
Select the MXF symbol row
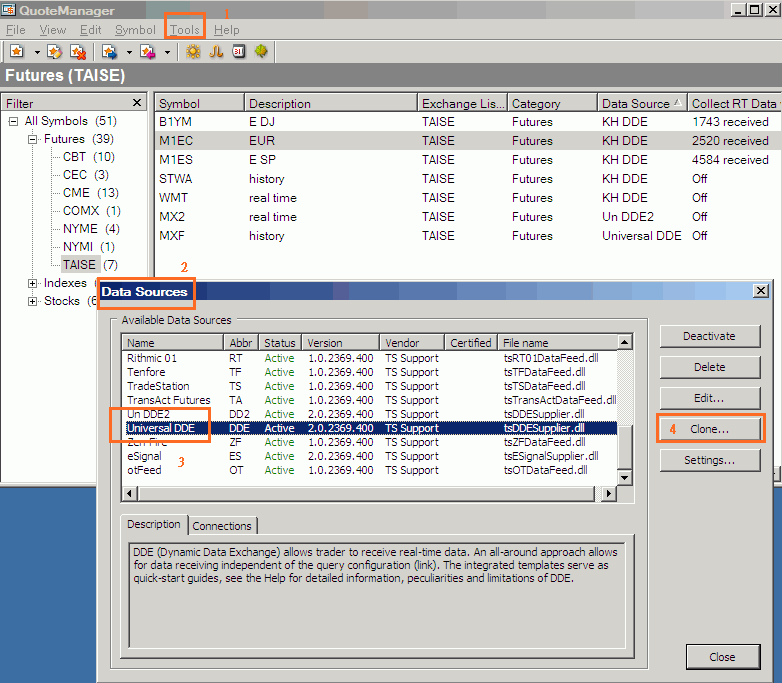click(x=468, y=235)
